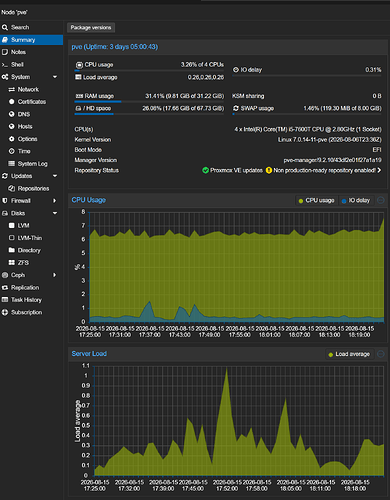Screen dimensions: 390x500
Task: Click the Options gear icon
Action: pos(12,139)
